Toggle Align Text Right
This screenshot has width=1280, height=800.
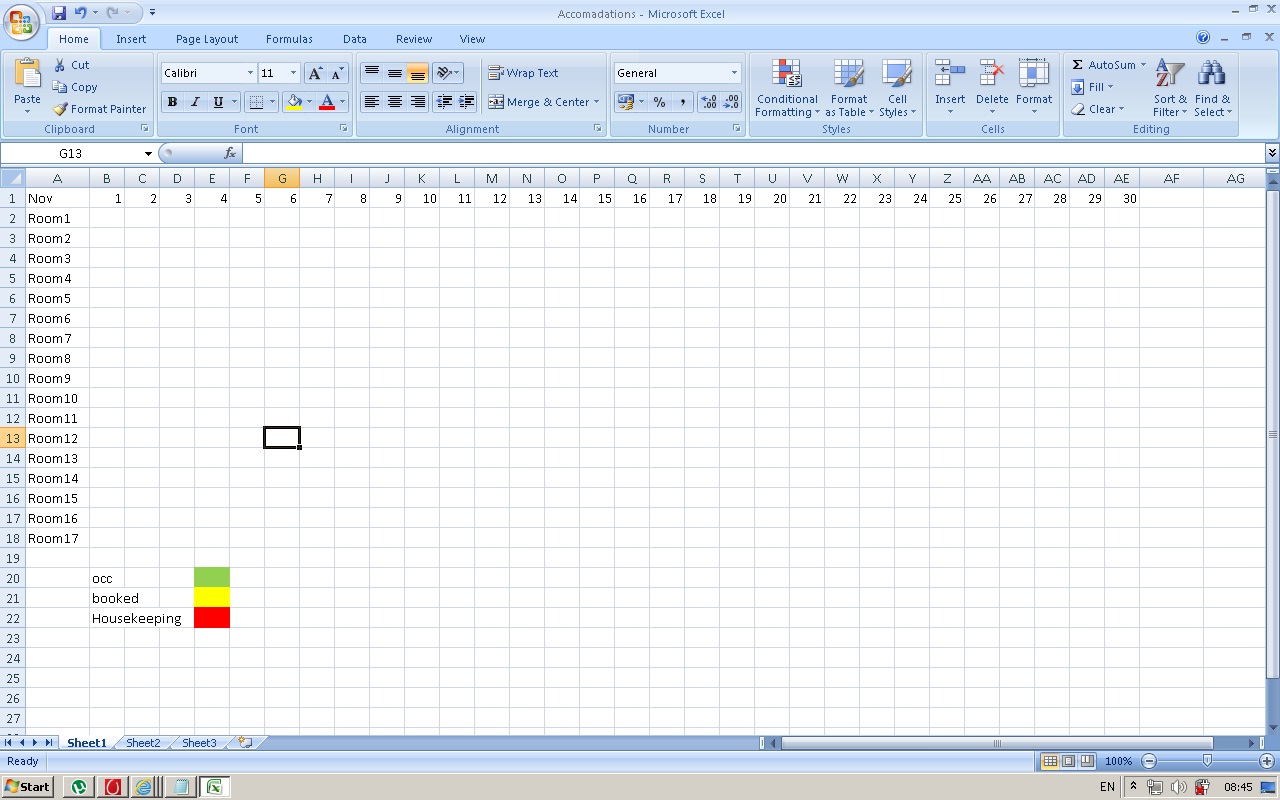pyautogui.click(x=418, y=102)
